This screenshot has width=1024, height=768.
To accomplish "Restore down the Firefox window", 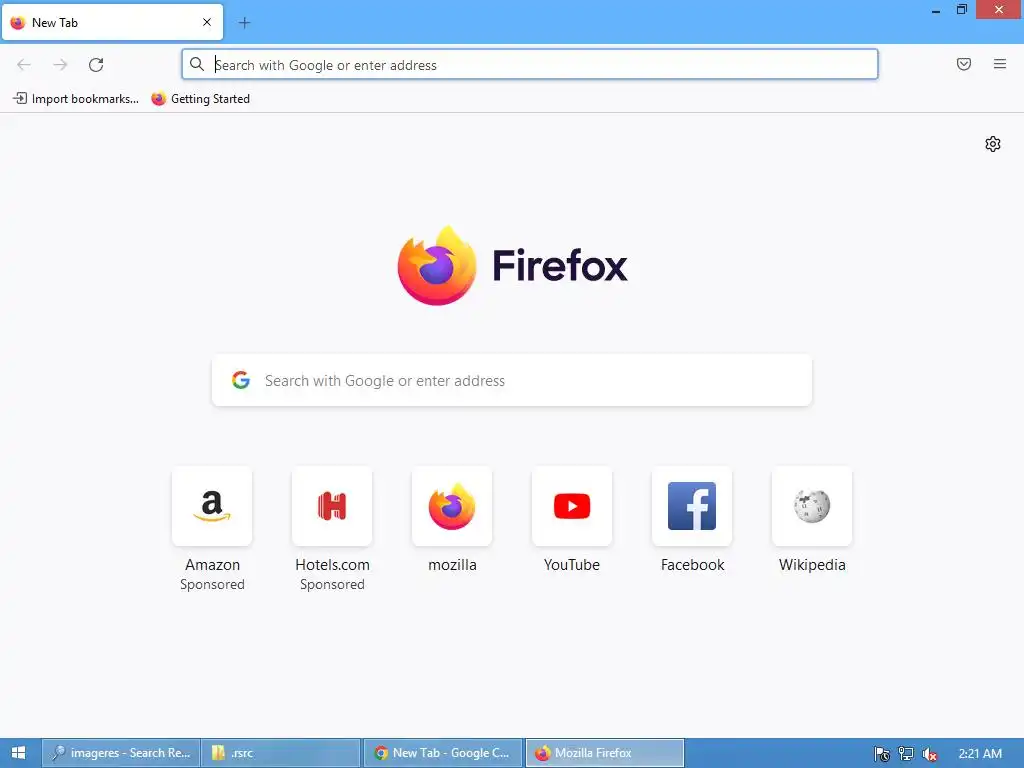I will coord(961,9).
